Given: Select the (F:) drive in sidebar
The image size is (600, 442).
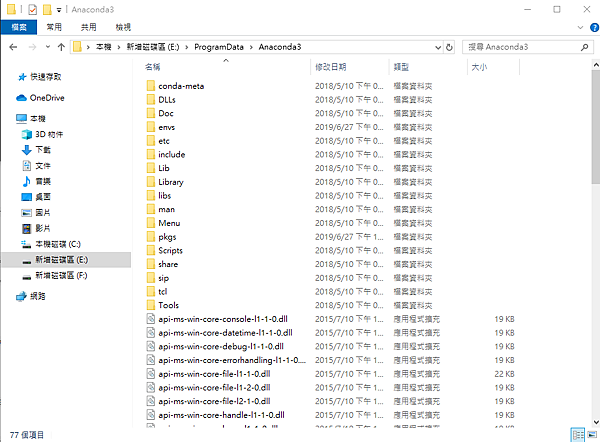Looking at the screenshot, I should point(61,276).
